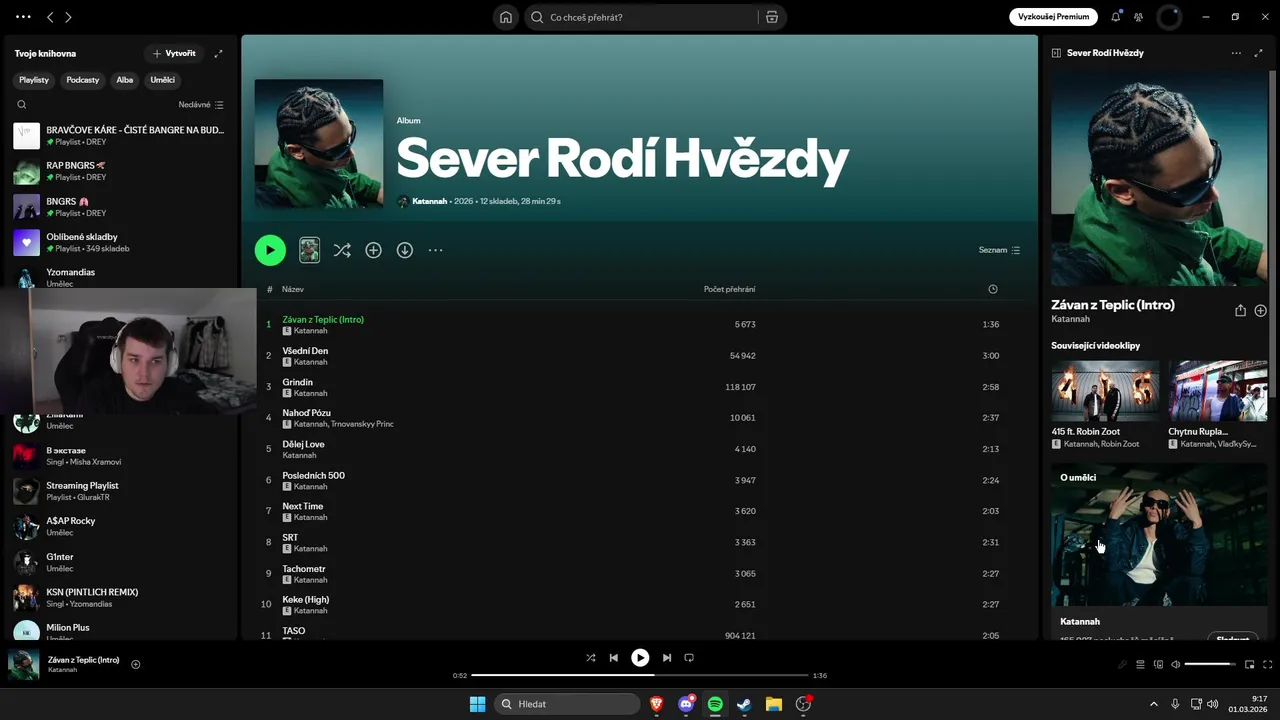
Task: Add Závan z Teplic in side panel
Action: coord(1260,311)
